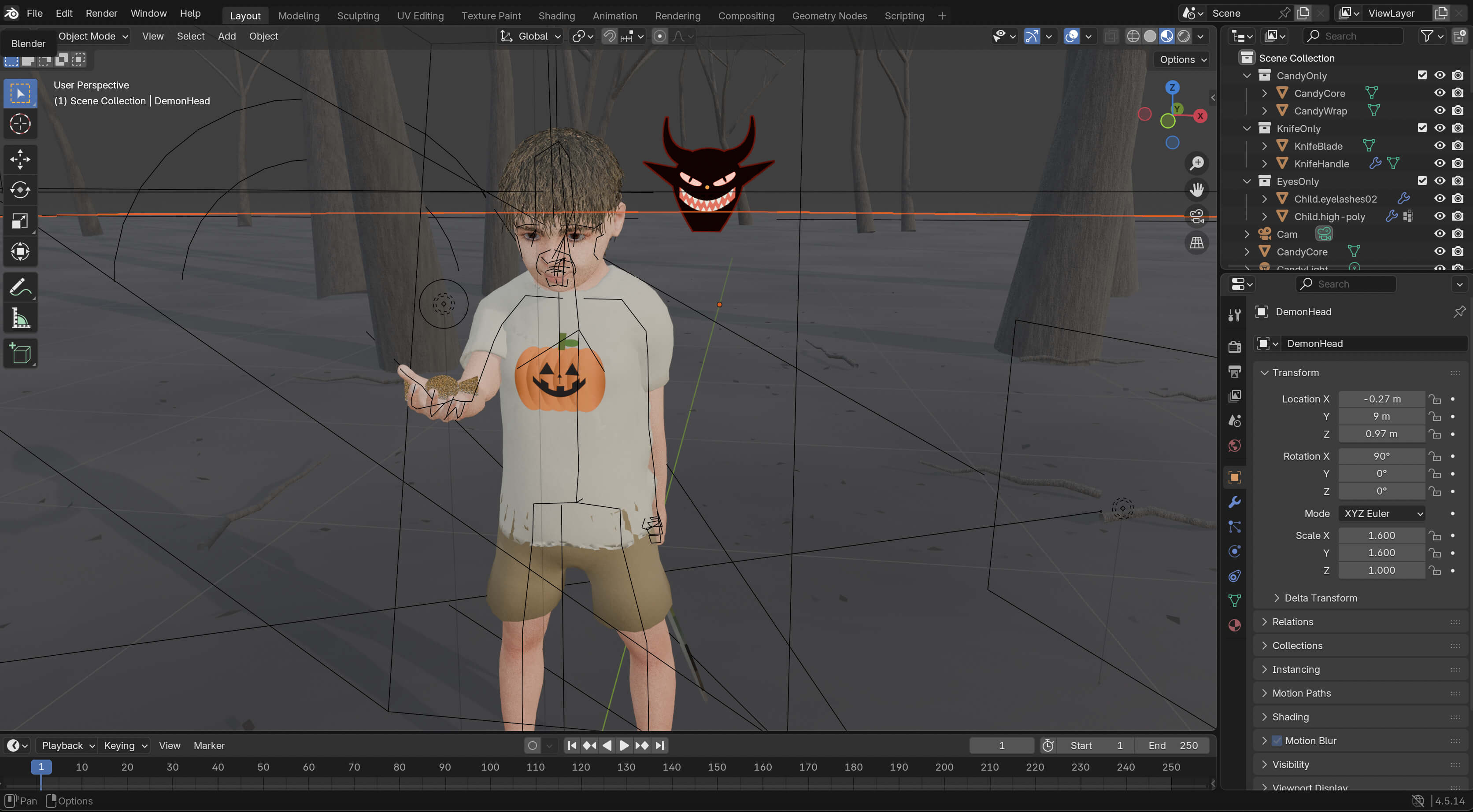
Task: Click the End frame field
Action: tap(1173, 745)
